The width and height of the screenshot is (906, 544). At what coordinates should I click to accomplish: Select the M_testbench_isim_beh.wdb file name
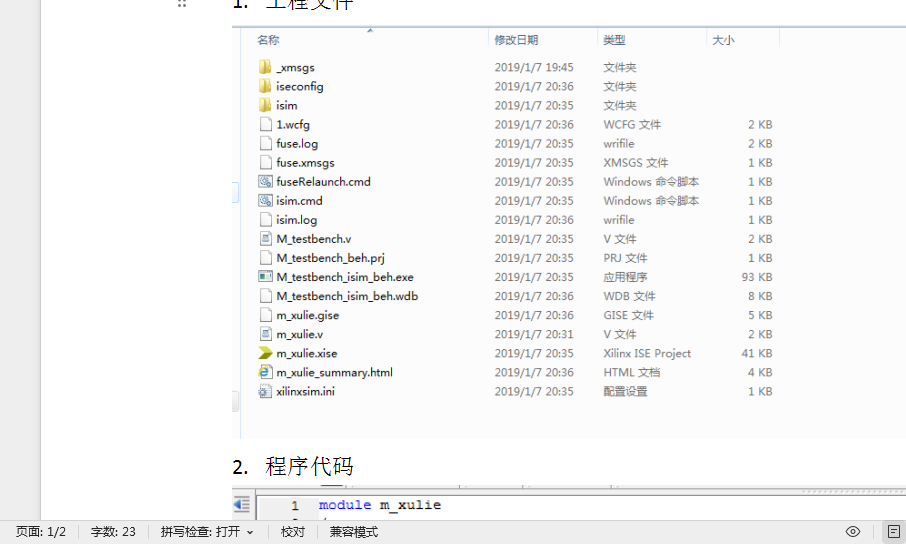(347, 296)
